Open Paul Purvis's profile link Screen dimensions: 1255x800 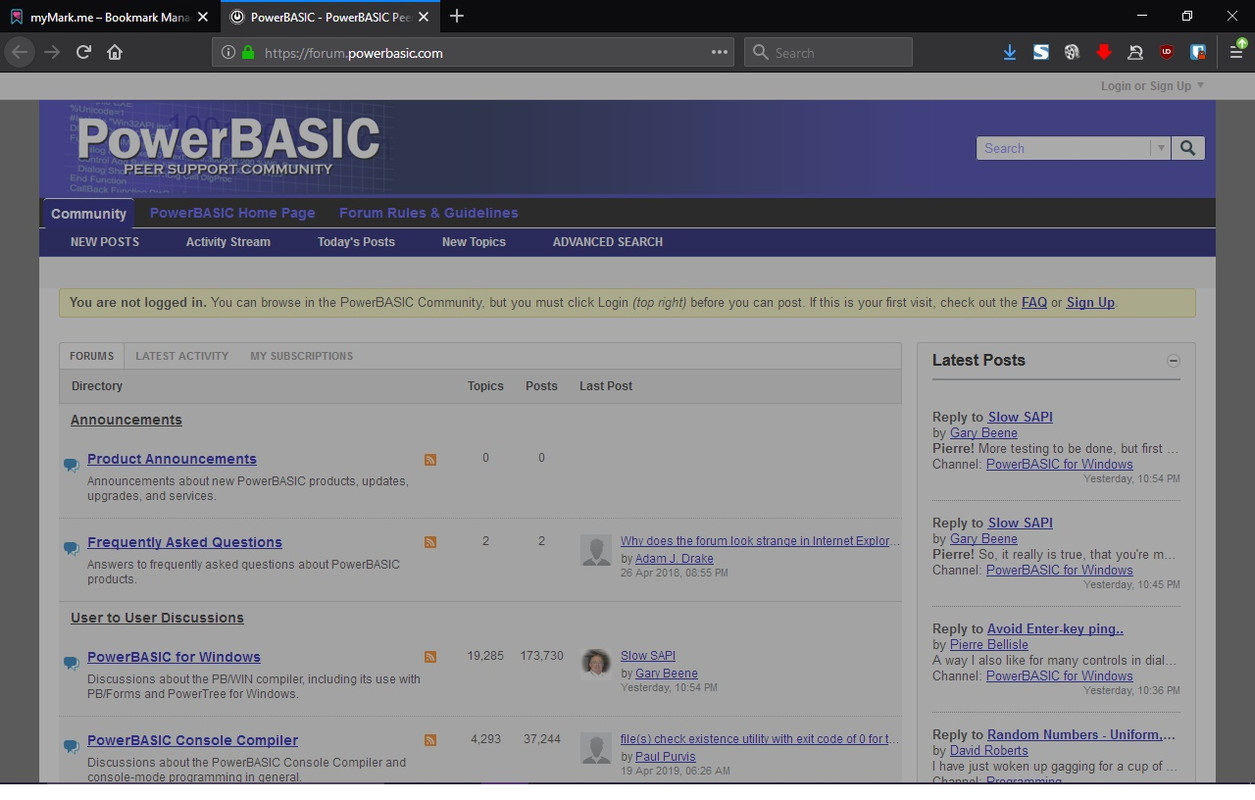(665, 757)
